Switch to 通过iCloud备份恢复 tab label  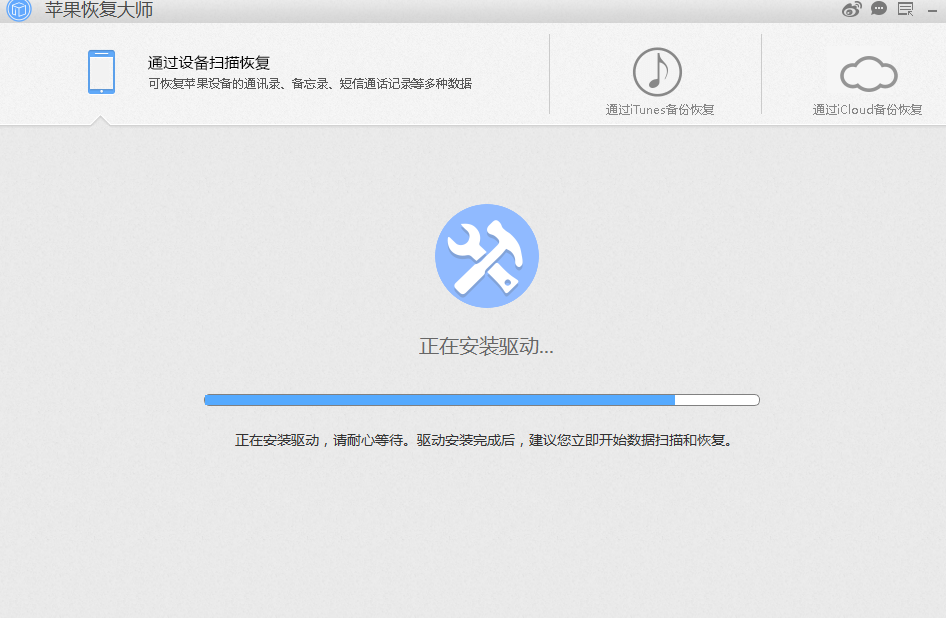[x=868, y=110]
